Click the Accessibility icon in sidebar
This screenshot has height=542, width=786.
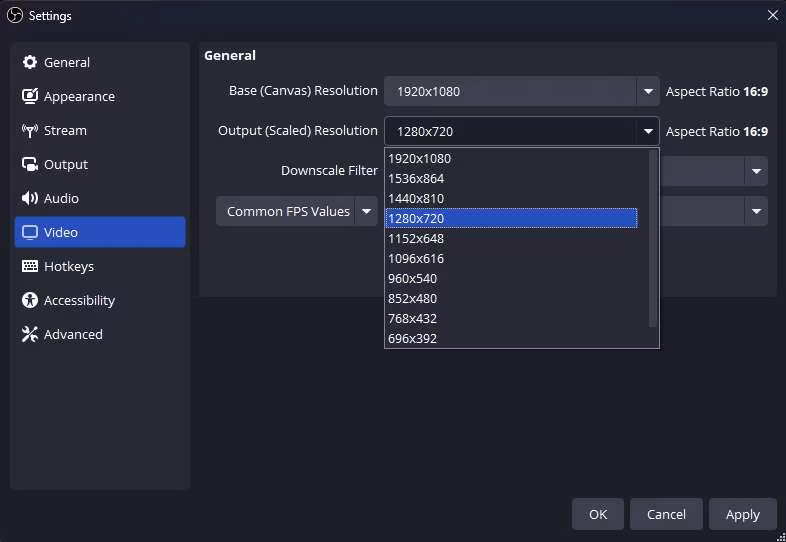pos(30,301)
